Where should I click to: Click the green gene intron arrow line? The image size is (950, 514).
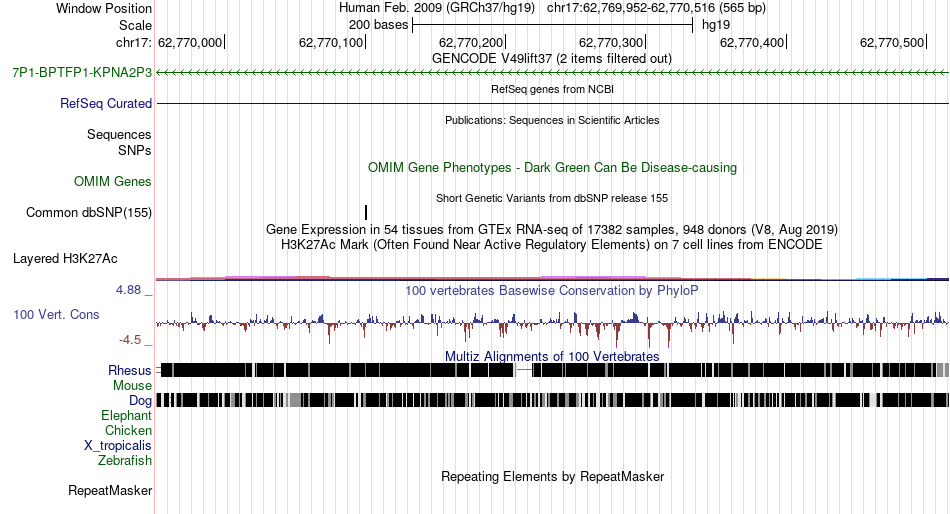point(552,73)
